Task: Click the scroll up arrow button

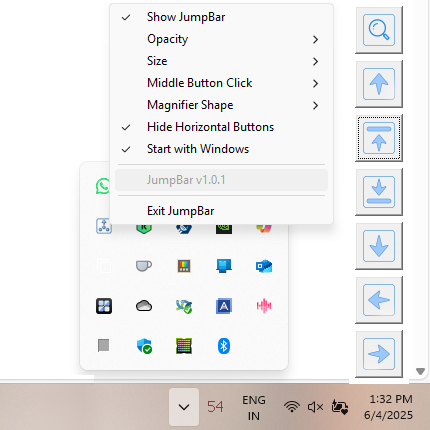Action: coord(379,84)
